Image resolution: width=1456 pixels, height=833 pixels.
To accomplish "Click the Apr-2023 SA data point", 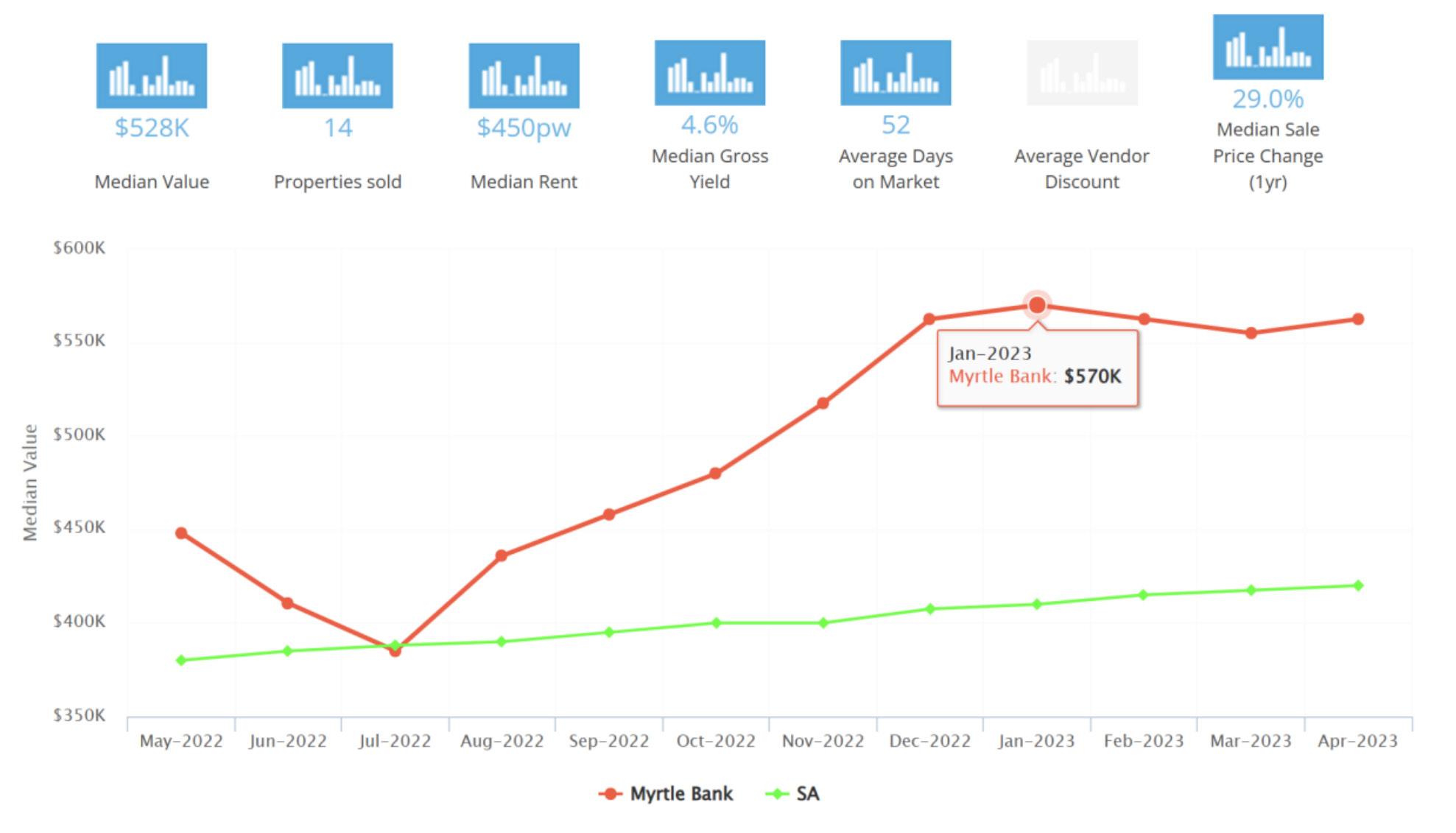I will point(1357,586).
